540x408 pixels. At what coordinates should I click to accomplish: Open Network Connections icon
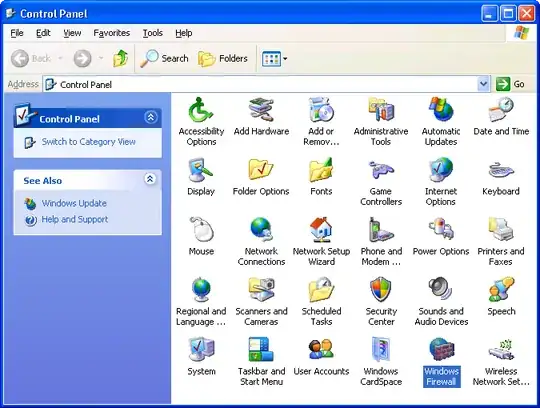261,230
